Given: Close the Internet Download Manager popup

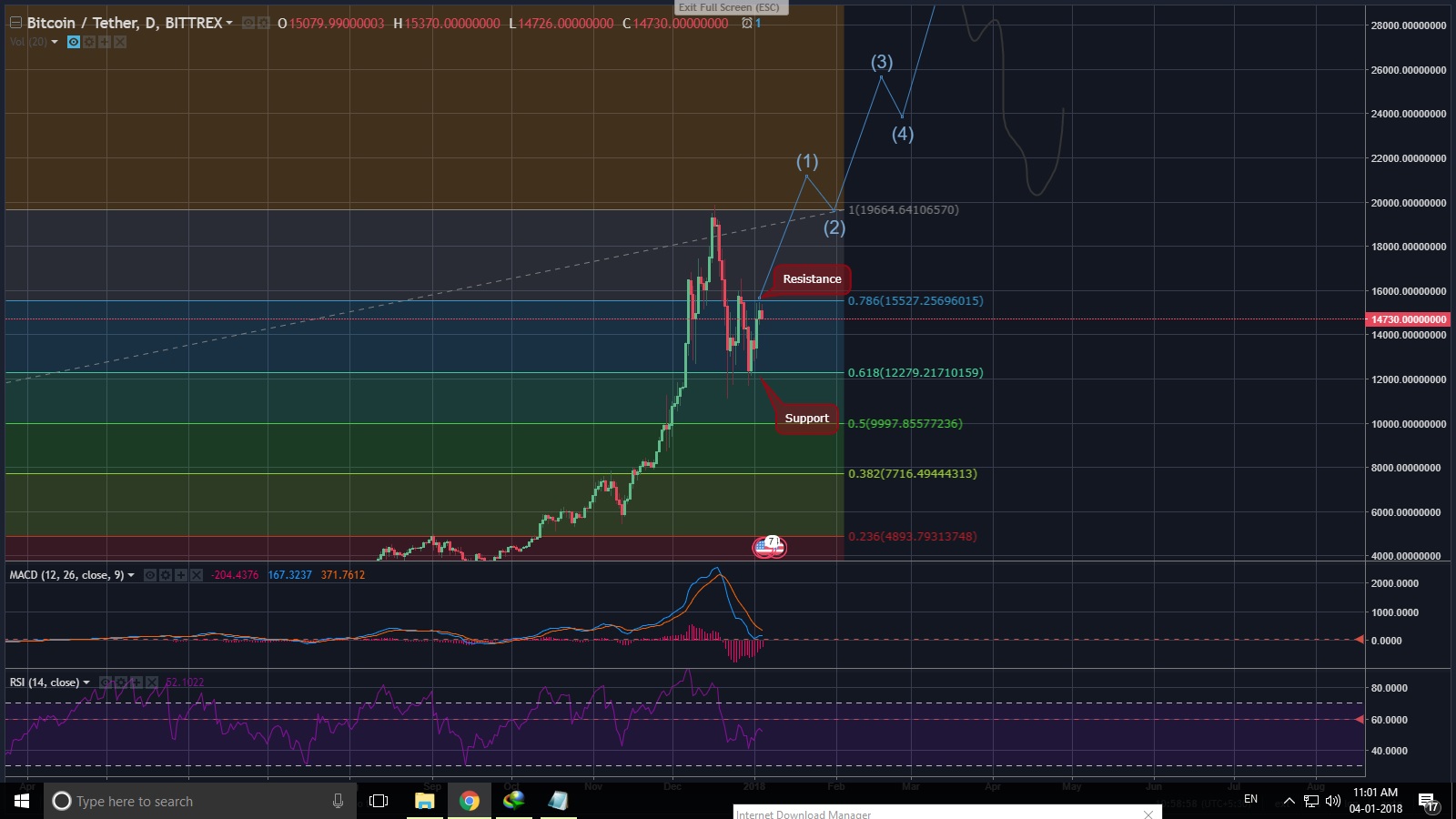Looking at the screenshot, I should [x=1148, y=814].
